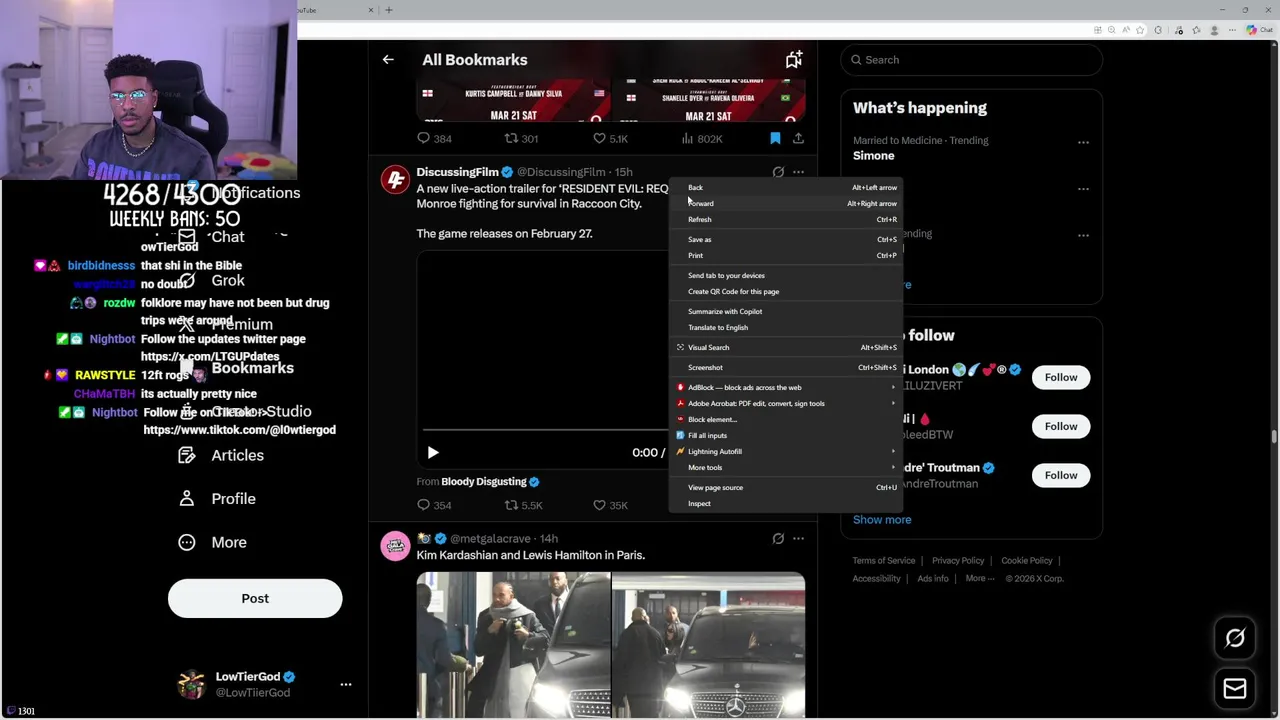Image resolution: width=1280 pixels, height=720 pixels.
Task: Choose Summarize with Copilot
Action: [785, 311]
